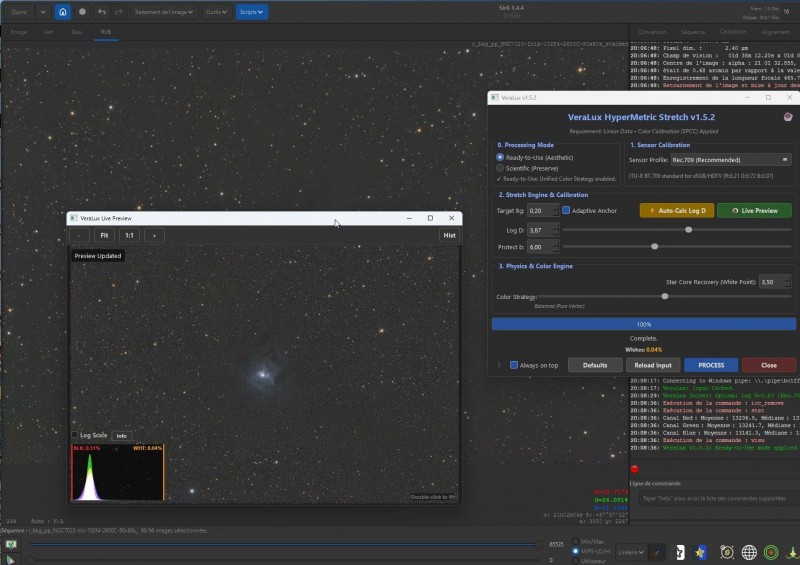Screen dimensions: 800x565
Task: Click the undo arrow icon
Action: tap(102, 12)
